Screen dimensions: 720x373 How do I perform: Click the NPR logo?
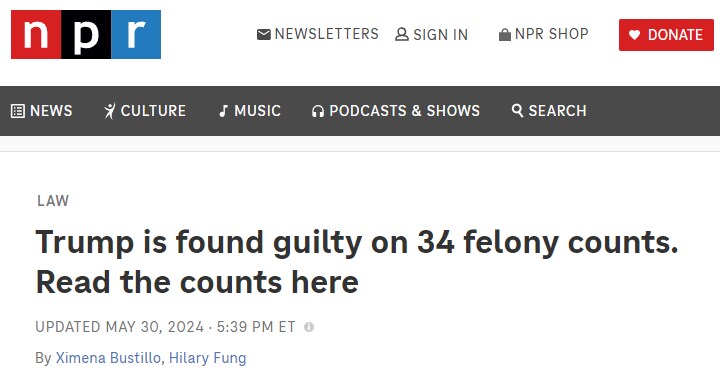tap(86, 34)
